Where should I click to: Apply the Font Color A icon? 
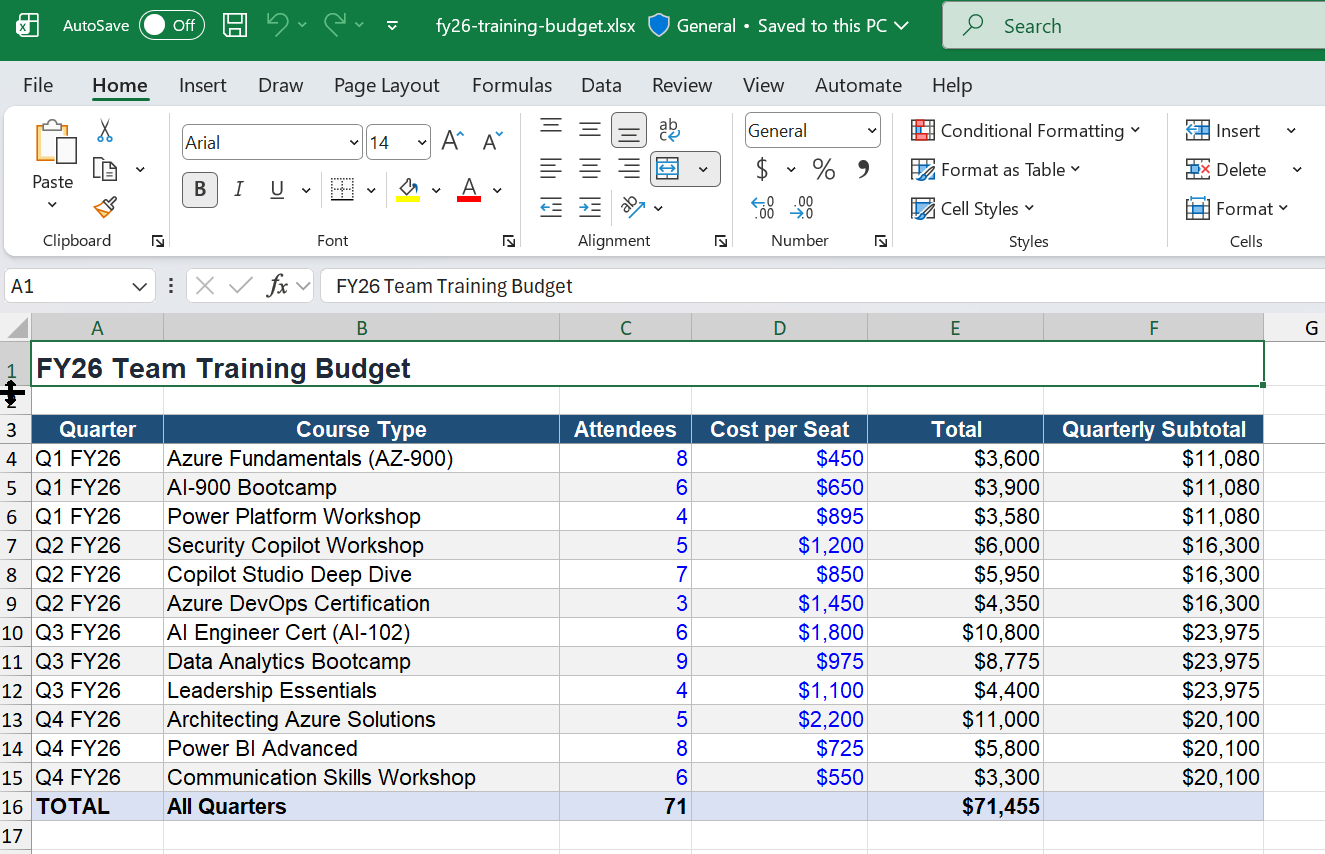pos(469,189)
